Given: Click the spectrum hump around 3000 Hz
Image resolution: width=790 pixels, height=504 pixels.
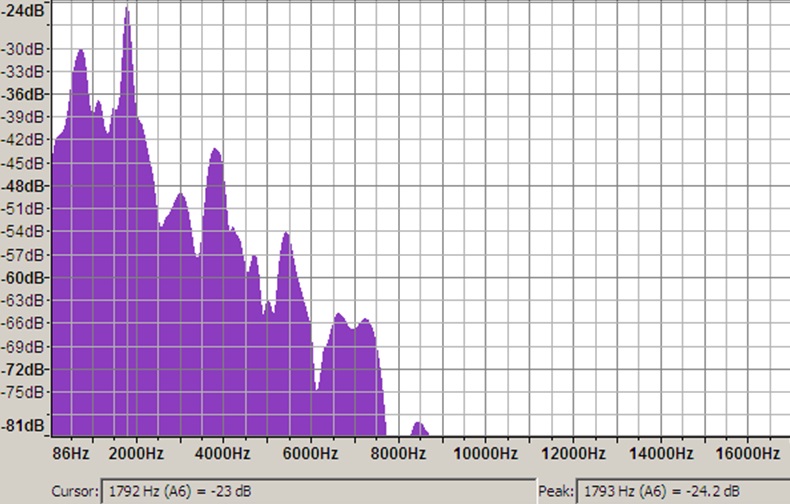Looking at the screenshot, I should [x=180, y=198].
